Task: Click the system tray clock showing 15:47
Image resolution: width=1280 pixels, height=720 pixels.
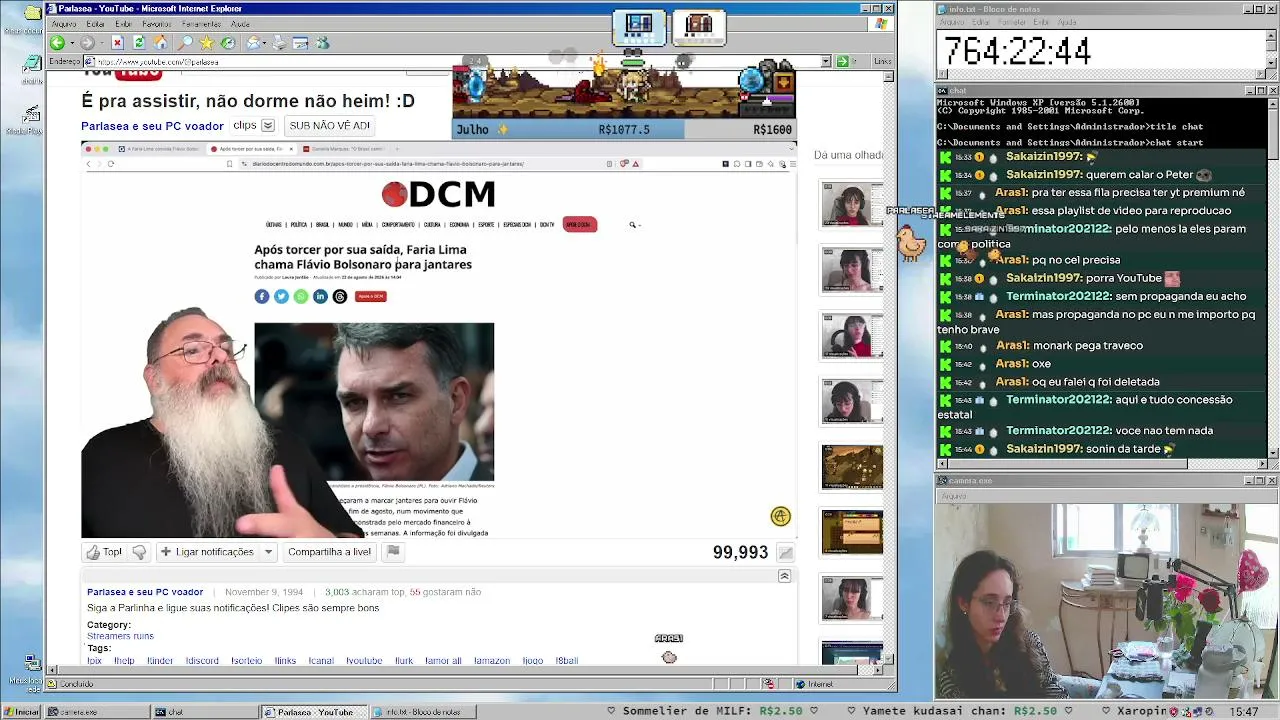Action: coord(1244,712)
